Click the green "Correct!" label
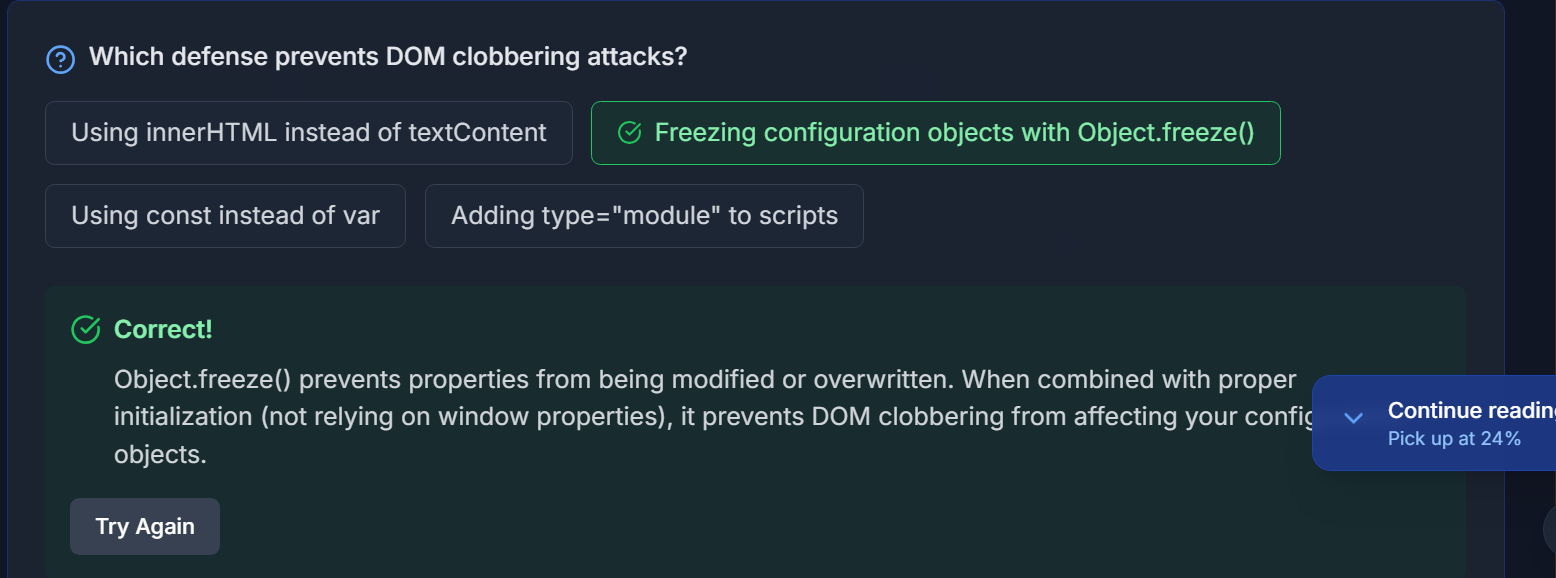 [163, 329]
